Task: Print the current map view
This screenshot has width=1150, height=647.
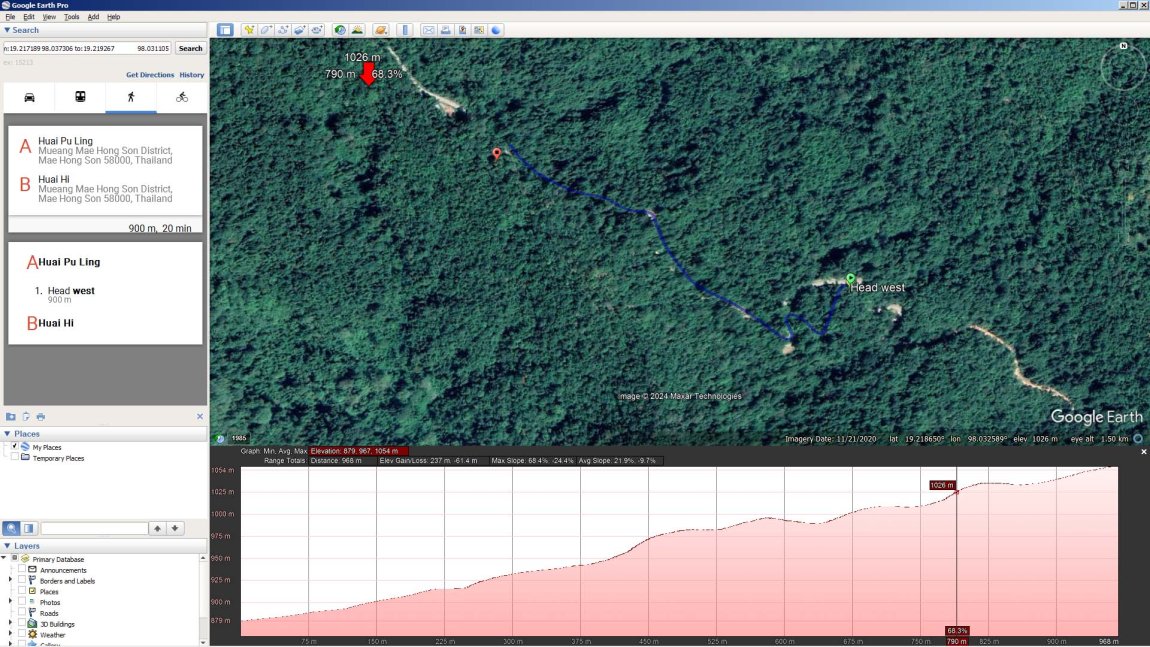Action: (x=445, y=30)
